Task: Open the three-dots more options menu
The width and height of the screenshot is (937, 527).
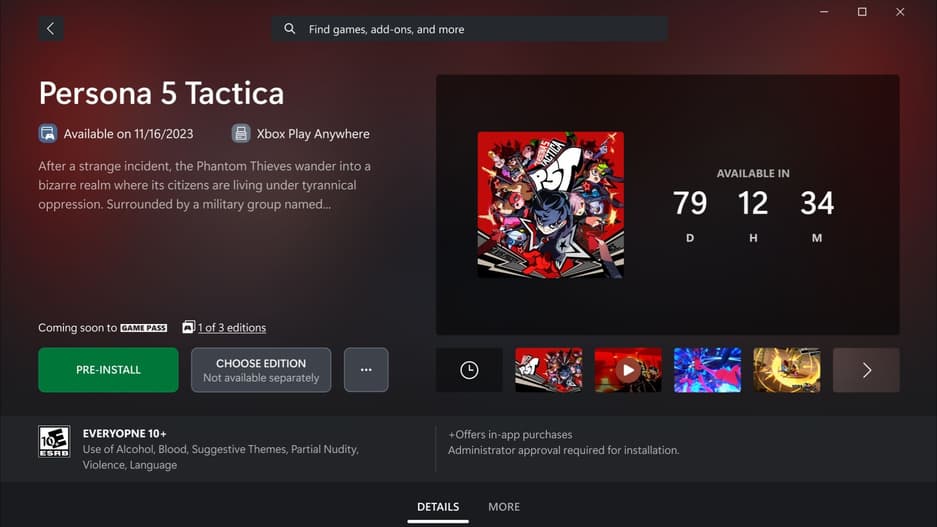Action: (366, 370)
